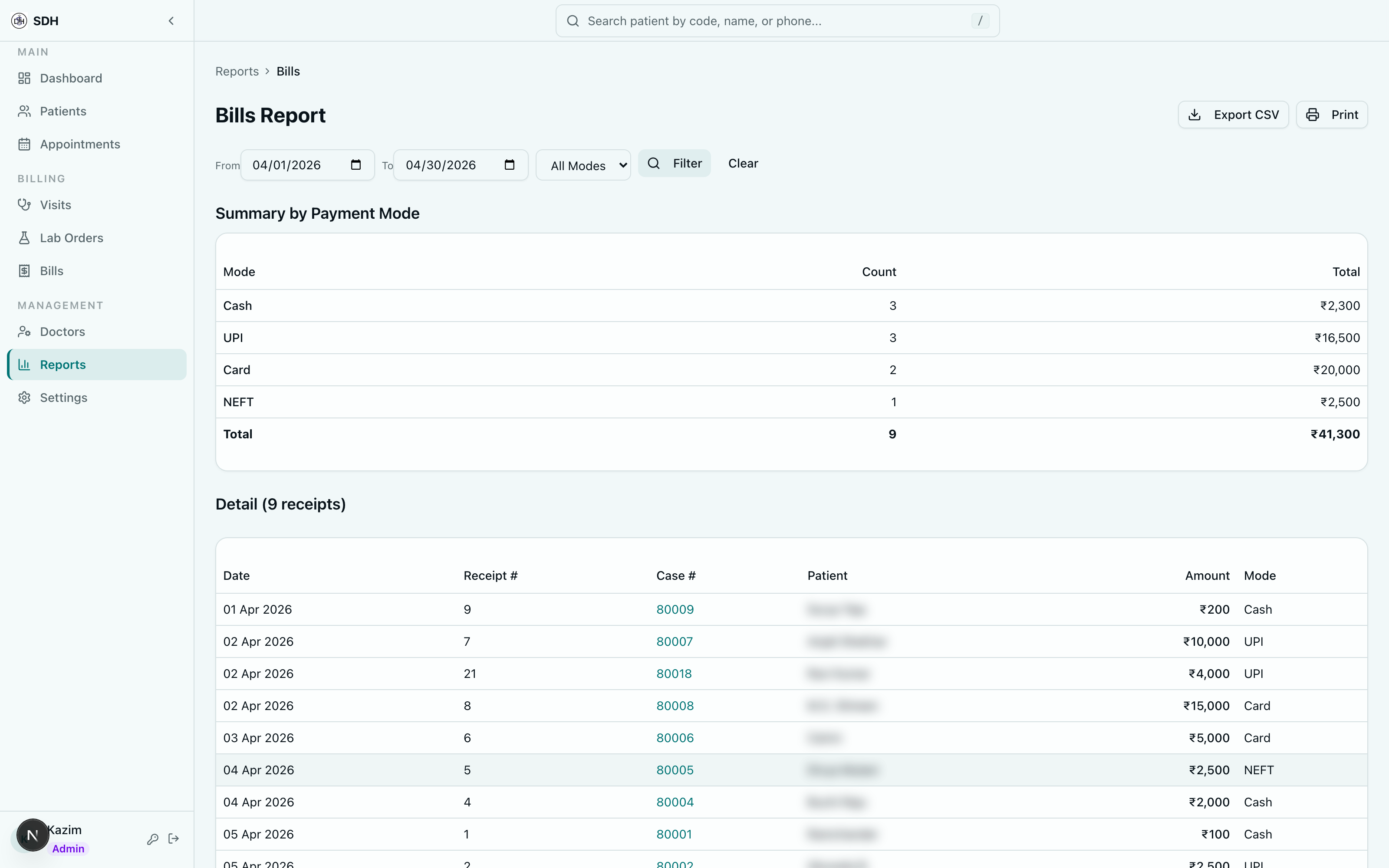Open the From date calendar picker icon

pyautogui.click(x=356, y=165)
